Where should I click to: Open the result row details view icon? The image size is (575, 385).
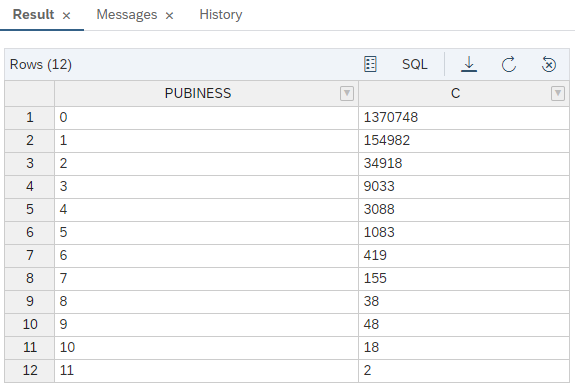pos(370,65)
